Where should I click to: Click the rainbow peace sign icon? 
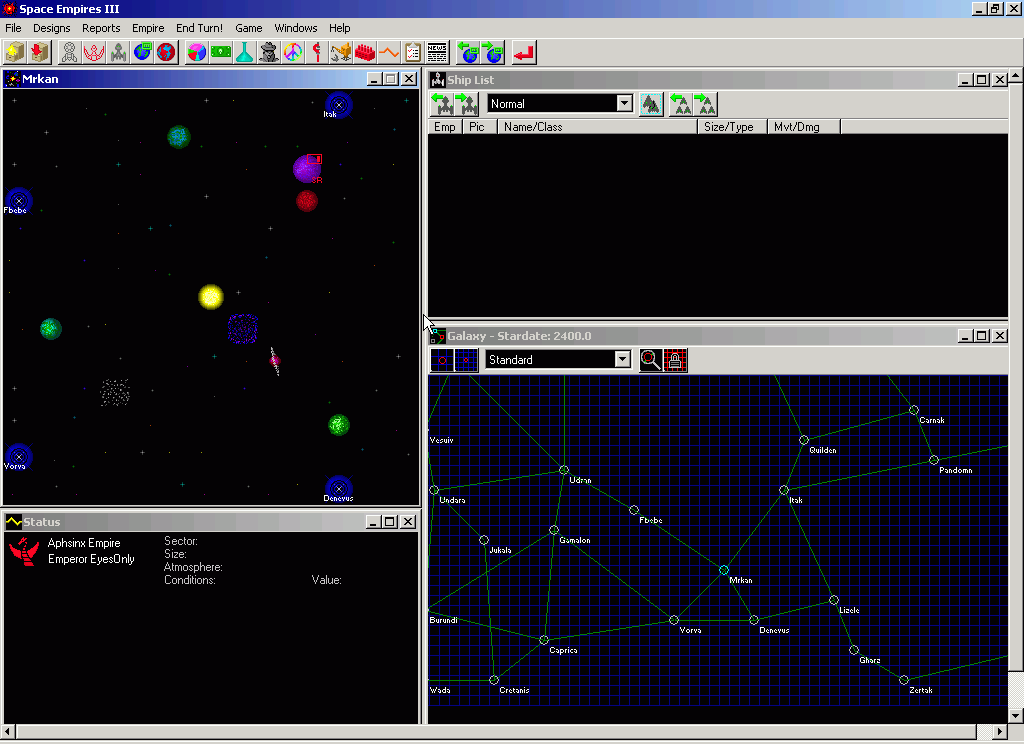point(293,51)
